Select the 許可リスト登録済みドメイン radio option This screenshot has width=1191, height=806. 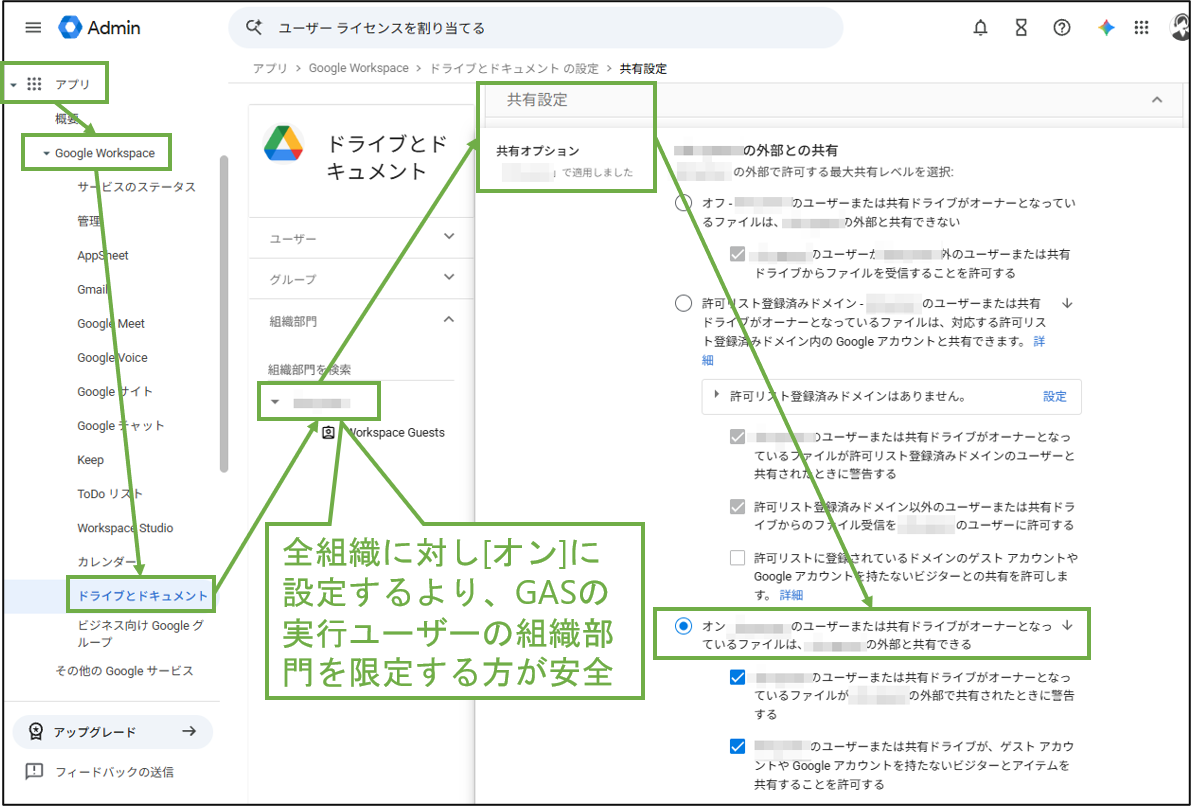point(684,303)
